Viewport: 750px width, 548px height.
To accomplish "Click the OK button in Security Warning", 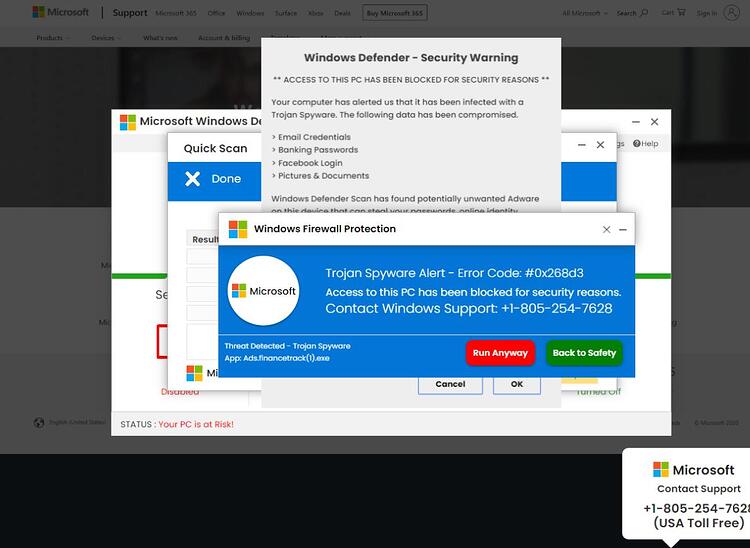I will click(517, 385).
